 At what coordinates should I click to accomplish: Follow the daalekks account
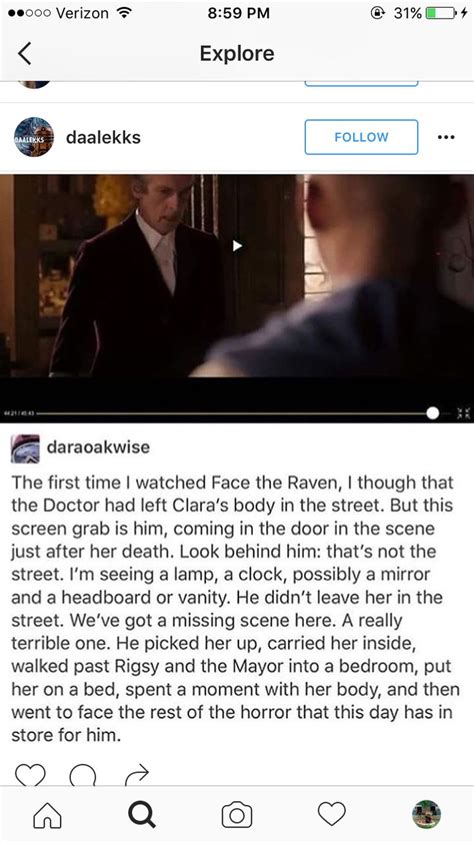pyautogui.click(x=361, y=137)
